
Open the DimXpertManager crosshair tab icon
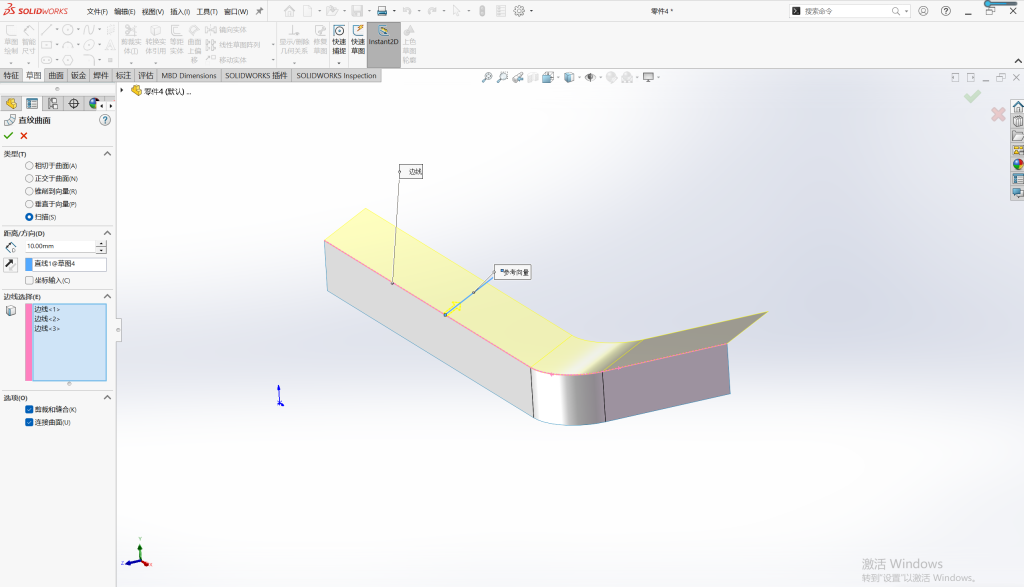(x=74, y=104)
